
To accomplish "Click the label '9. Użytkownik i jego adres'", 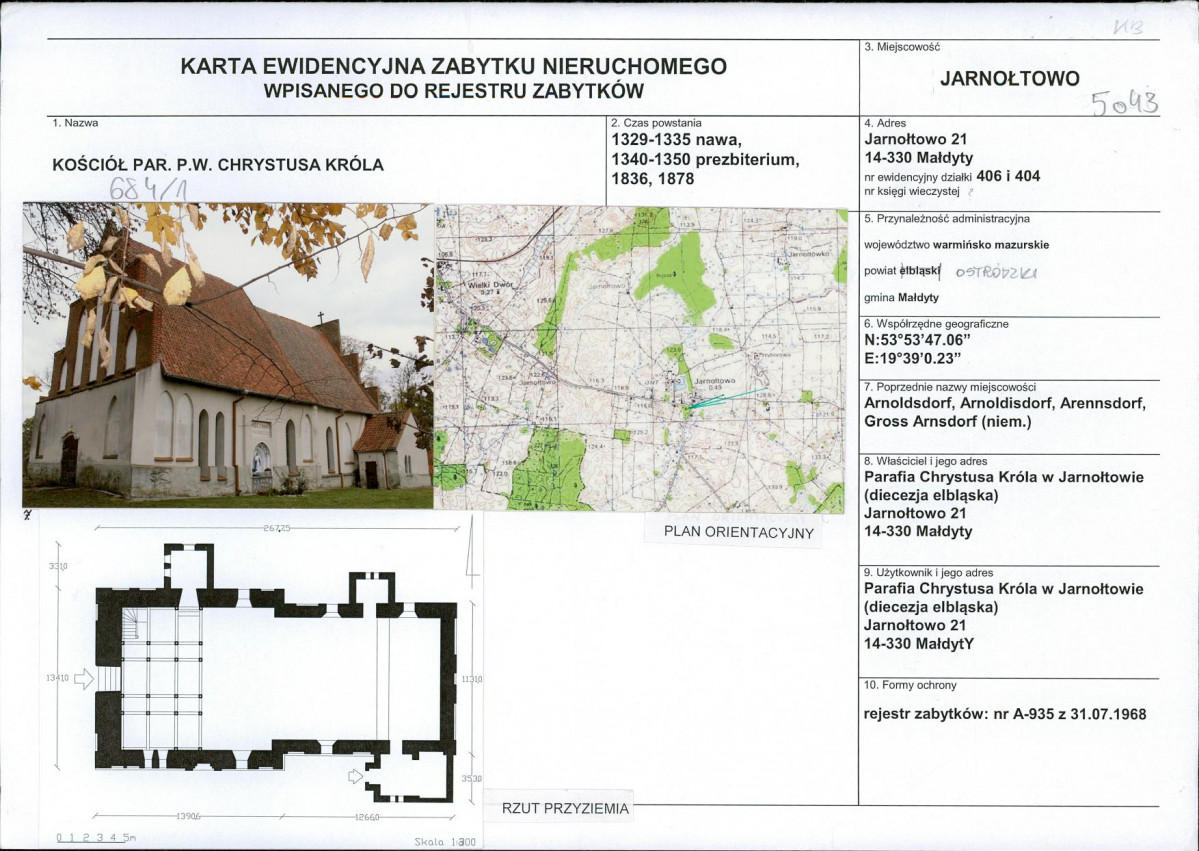I will click(928, 572).
